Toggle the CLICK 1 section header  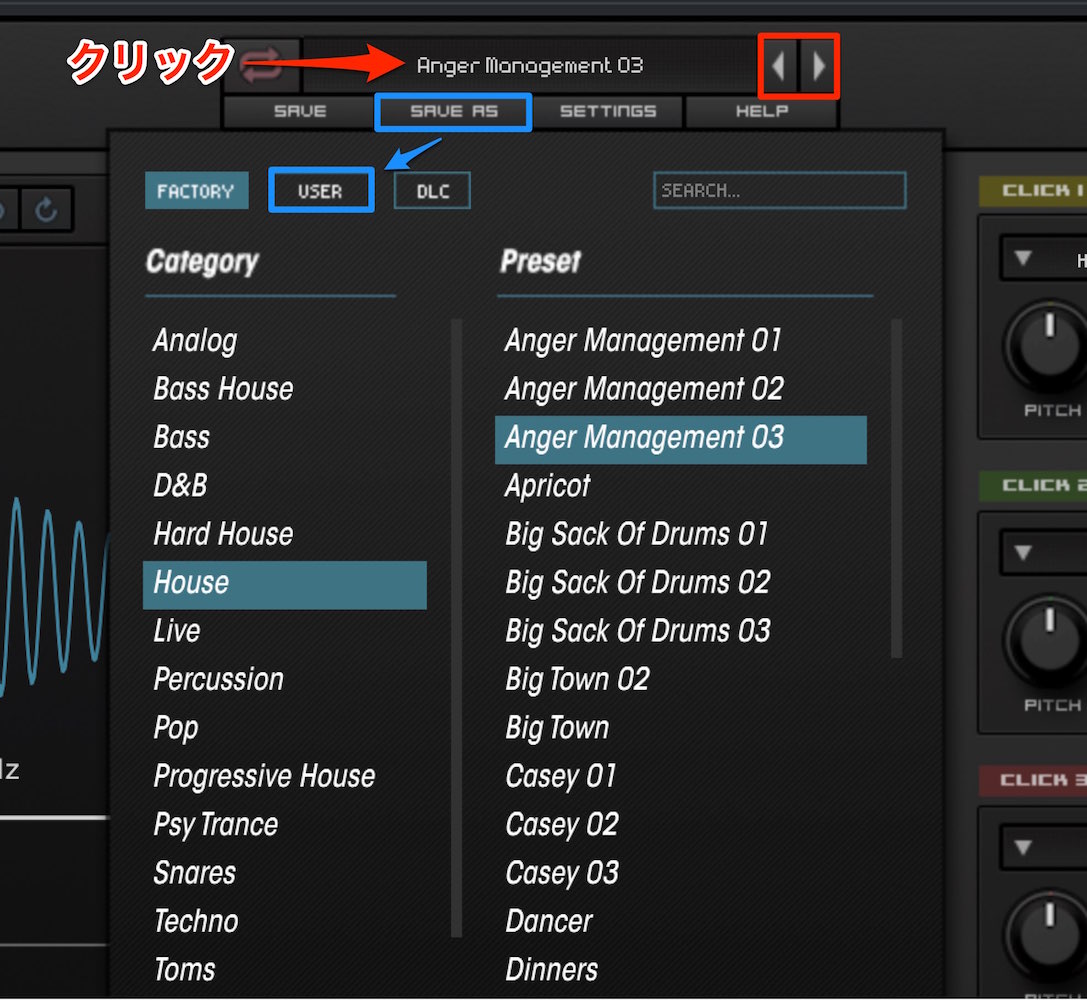click(1033, 191)
